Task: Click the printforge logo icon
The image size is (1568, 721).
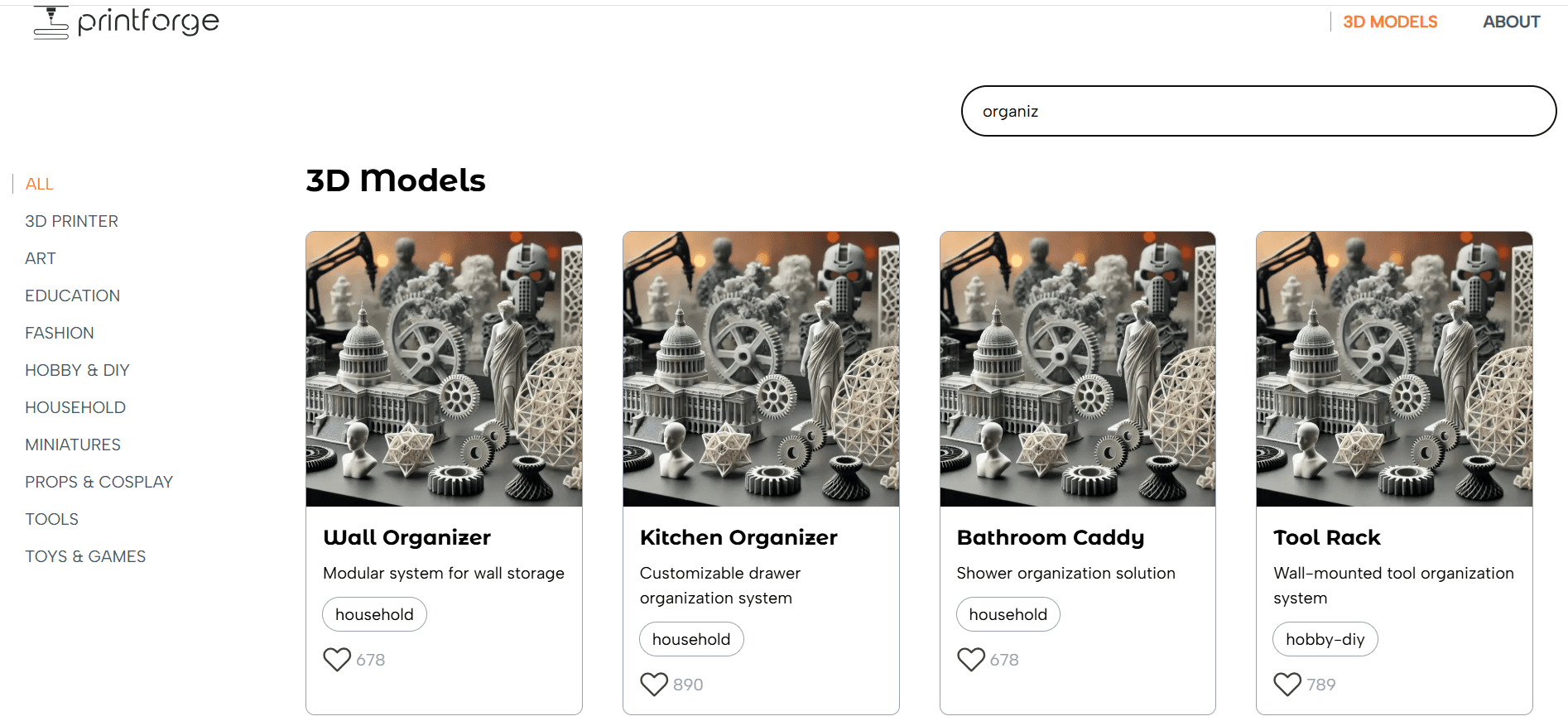Action: click(51, 22)
